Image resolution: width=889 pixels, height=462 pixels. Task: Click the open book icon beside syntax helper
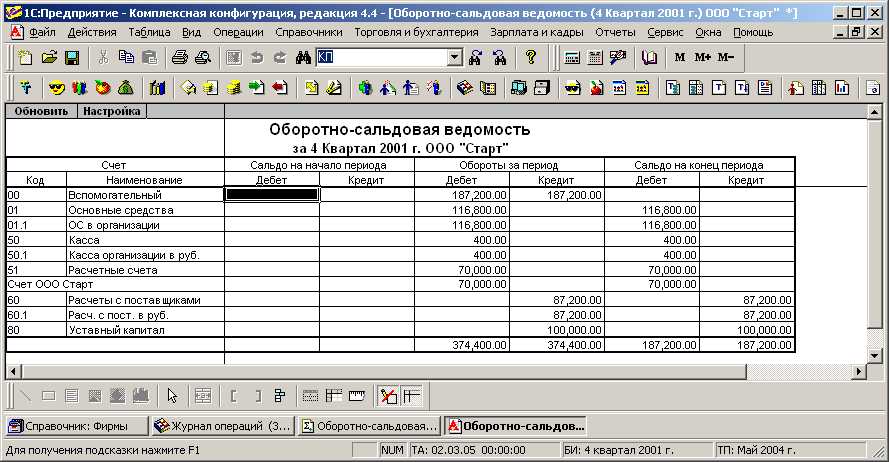649,57
